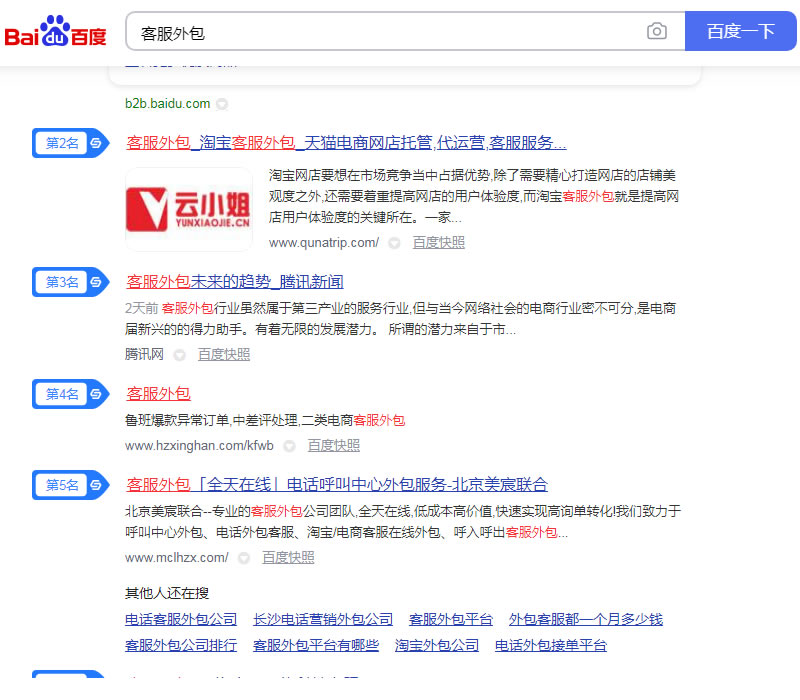Screen dimensions: 800x700
Task: Open result 客服外包_淘宝客服外包_天猫电商网店托管
Action: click(346, 142)
